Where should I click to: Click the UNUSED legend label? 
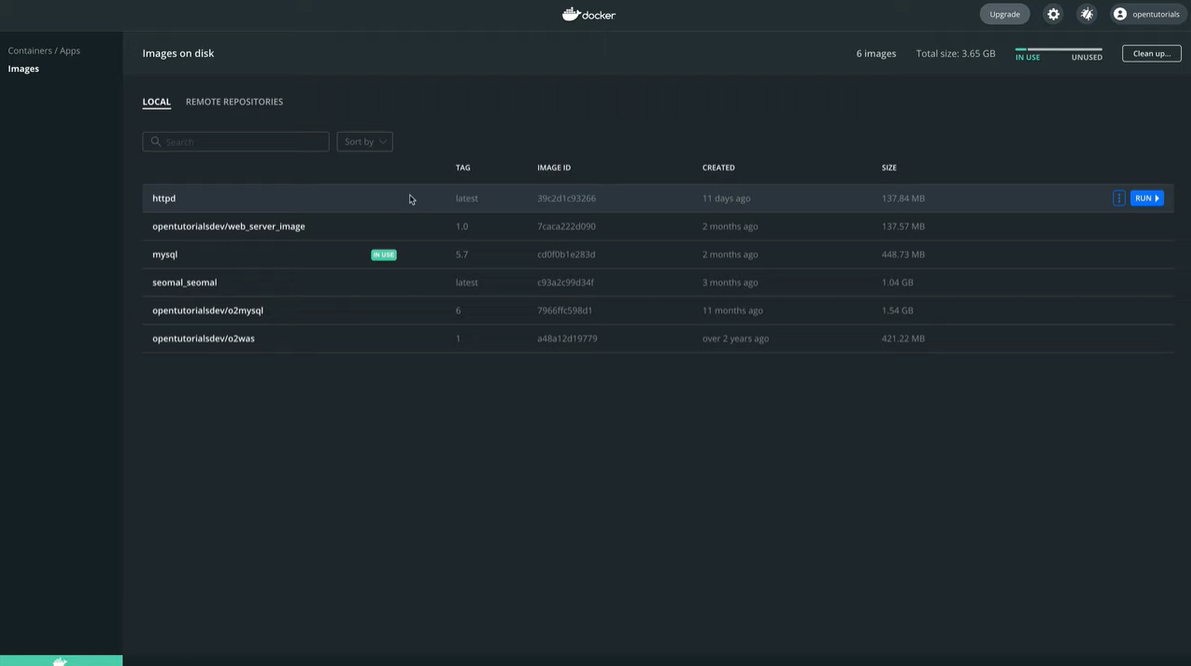(1086, 58)
